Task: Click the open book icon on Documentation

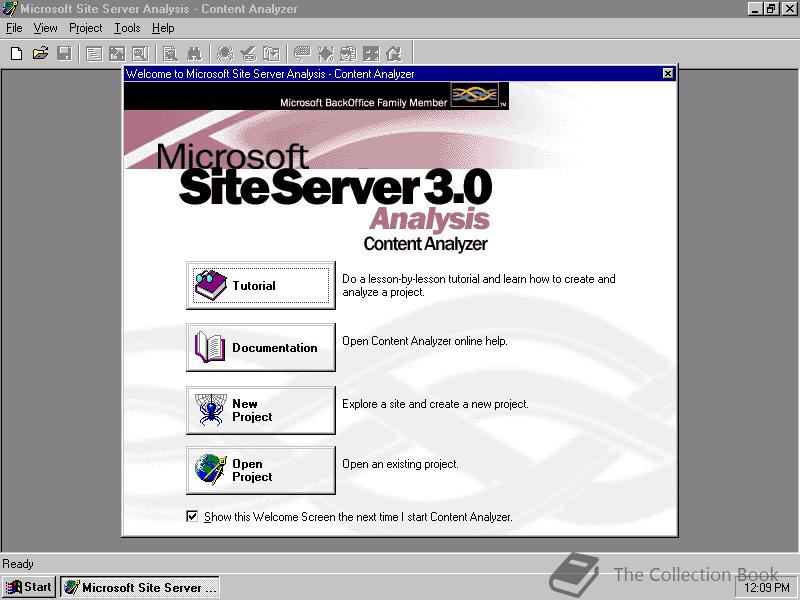Action: pos(210,347)
